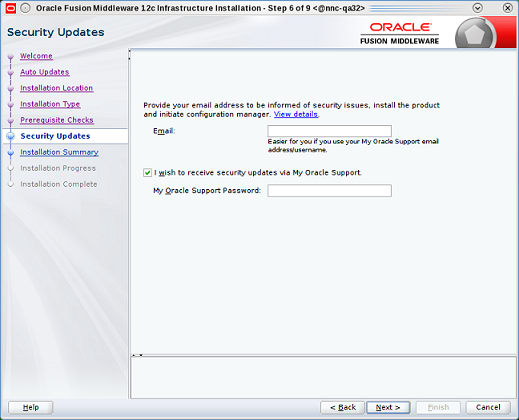Open the window menu round button
The height and width of the screenshot is (420, 519).
pyautogui.click(x=25, y=8)
